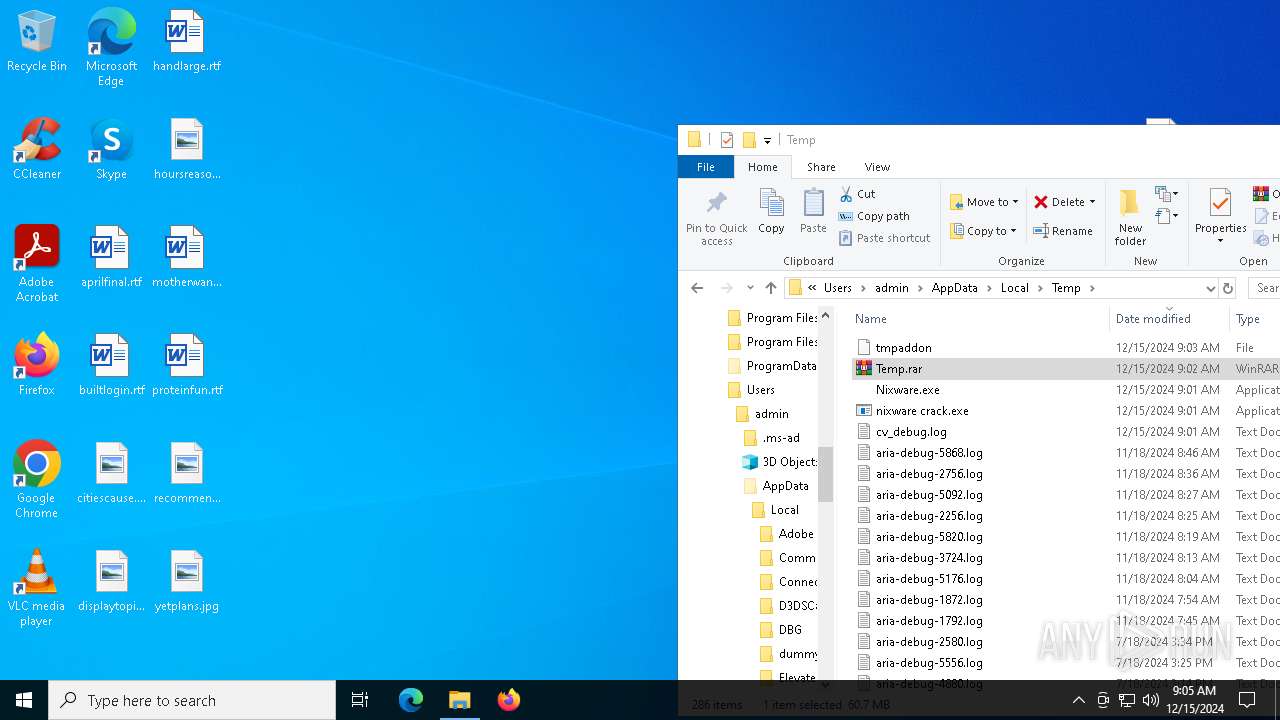Screen dimensions: 1280x720
Task: Open the Recycle Bin desktop icon
Action: point(37,42)
